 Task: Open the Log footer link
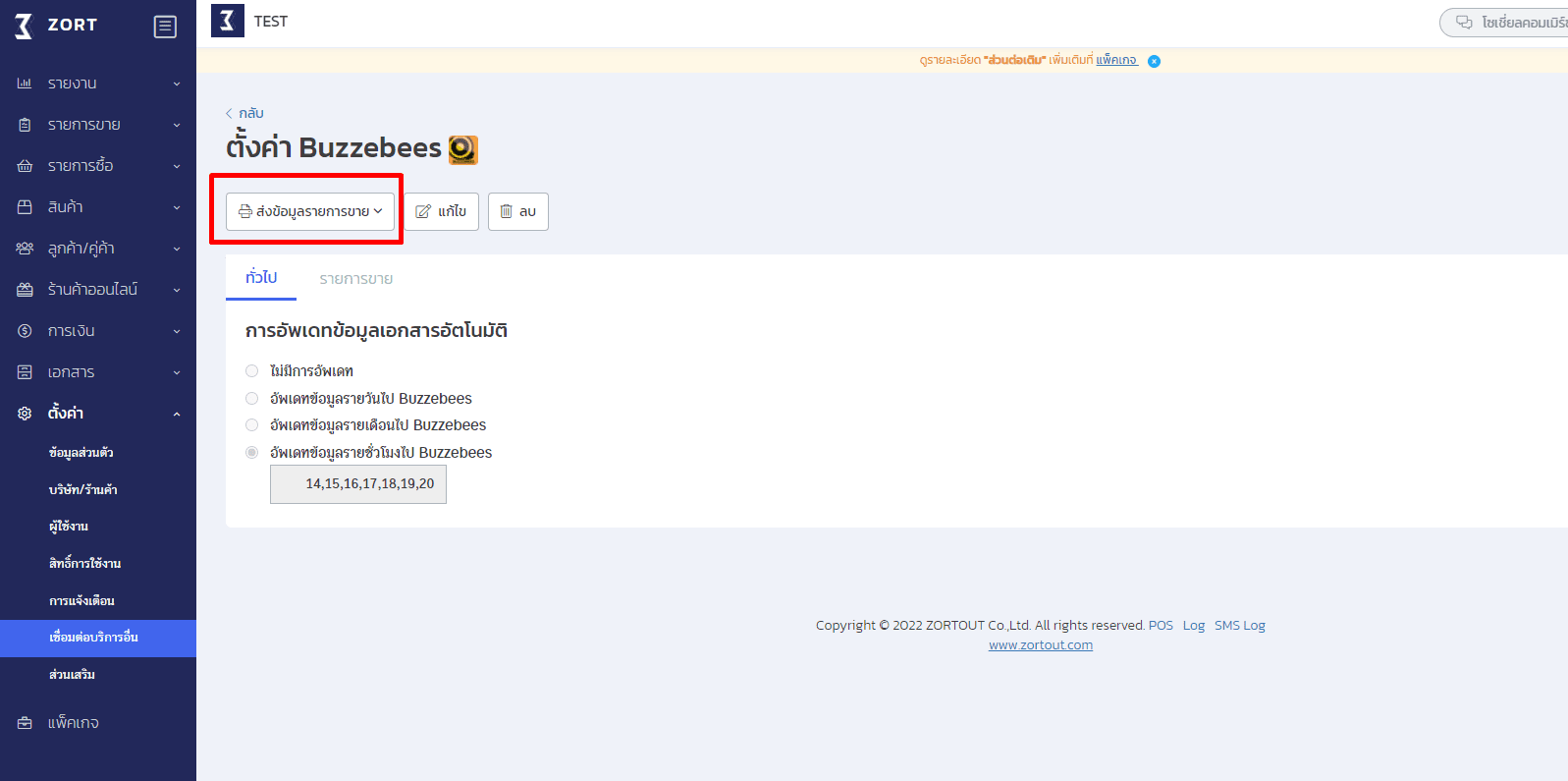pyautogui.click(x=1194, y=626)
